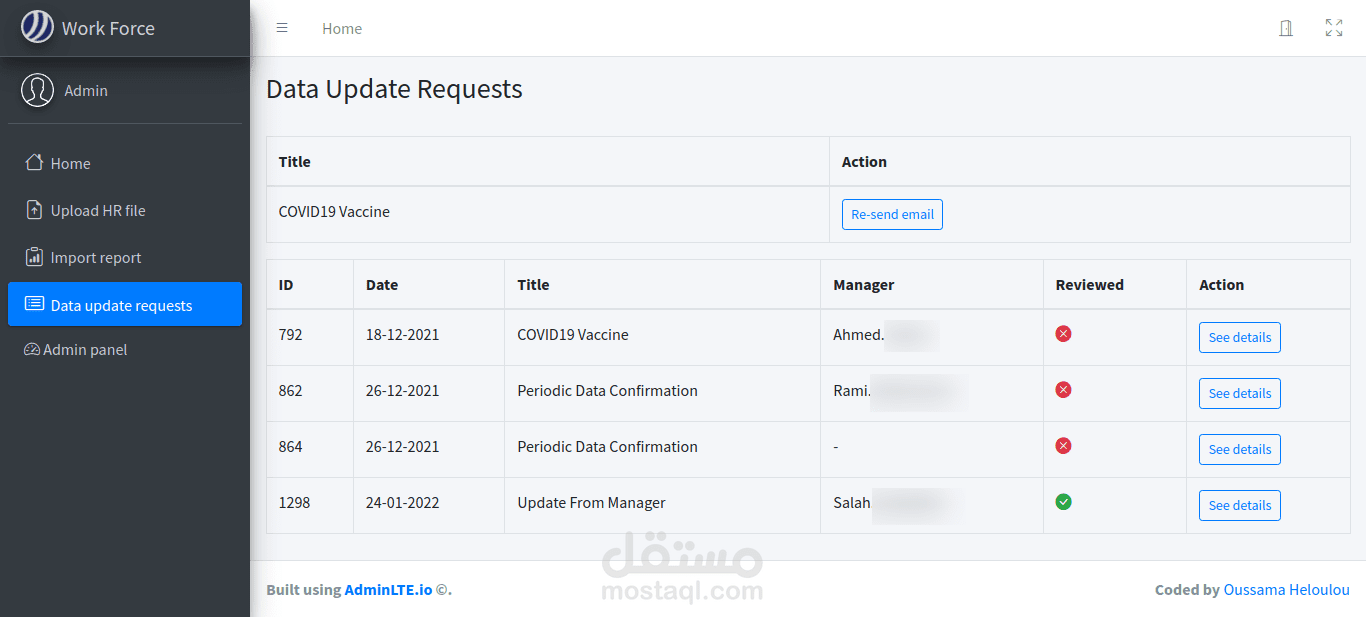This screenshot has width=1366, height=617.
Task: Go to Import report
Action: (x=96, y=257)
